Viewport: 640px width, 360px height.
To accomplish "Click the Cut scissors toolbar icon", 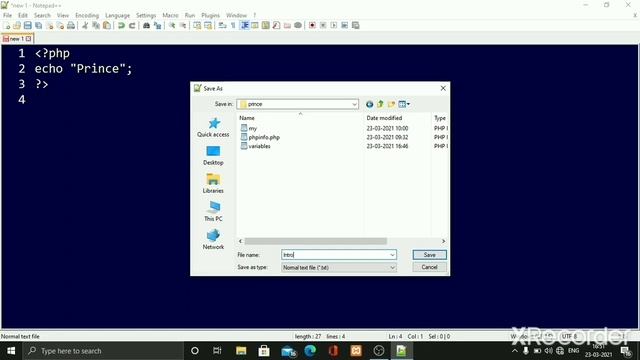I will (85, 25).
